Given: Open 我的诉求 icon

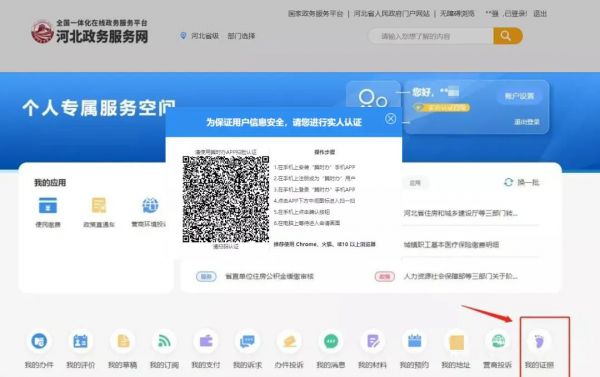Looking at the screenshot, I should tap(248, 341).
